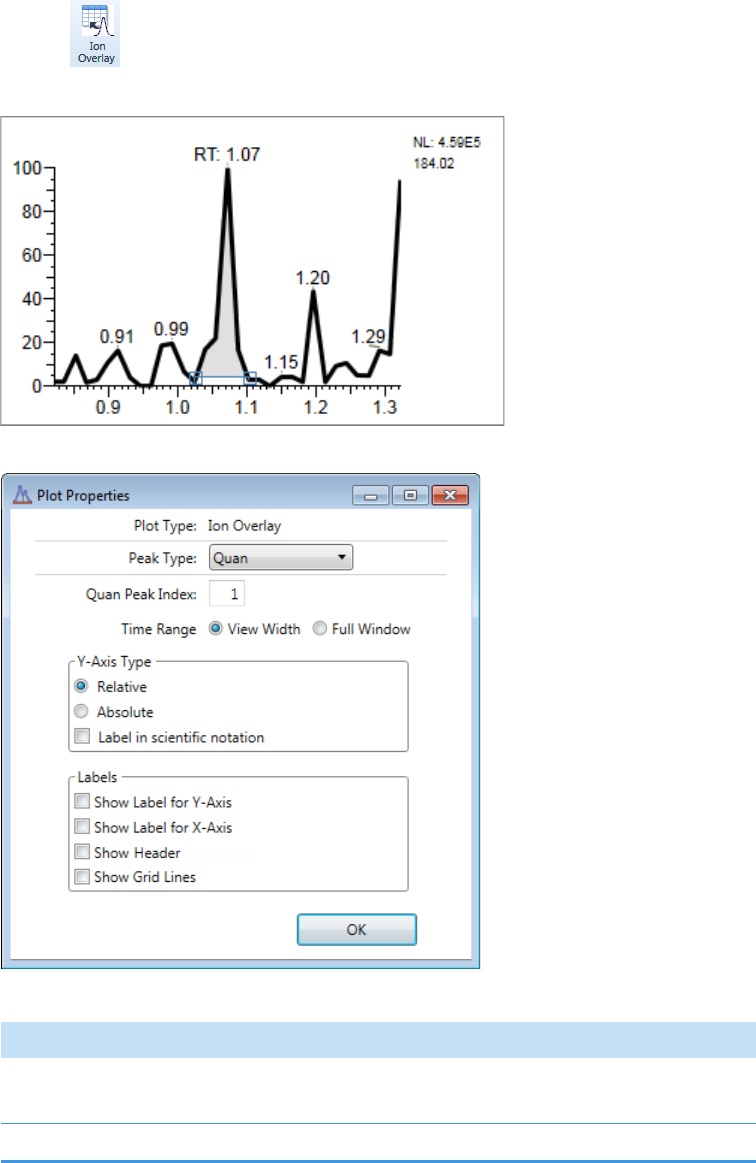Viewport: 756px width, 1163px height.
Task: Click the left peak integration marker
Action: pyautogui.click(x=195, y=378)
